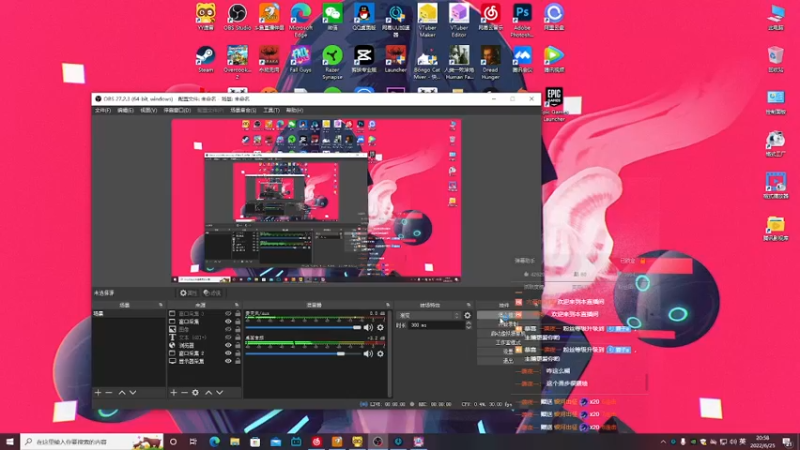Open the 视图(V) menu in OBS
The width and height of the screenshot is (800, 450).
click(148, 110)
